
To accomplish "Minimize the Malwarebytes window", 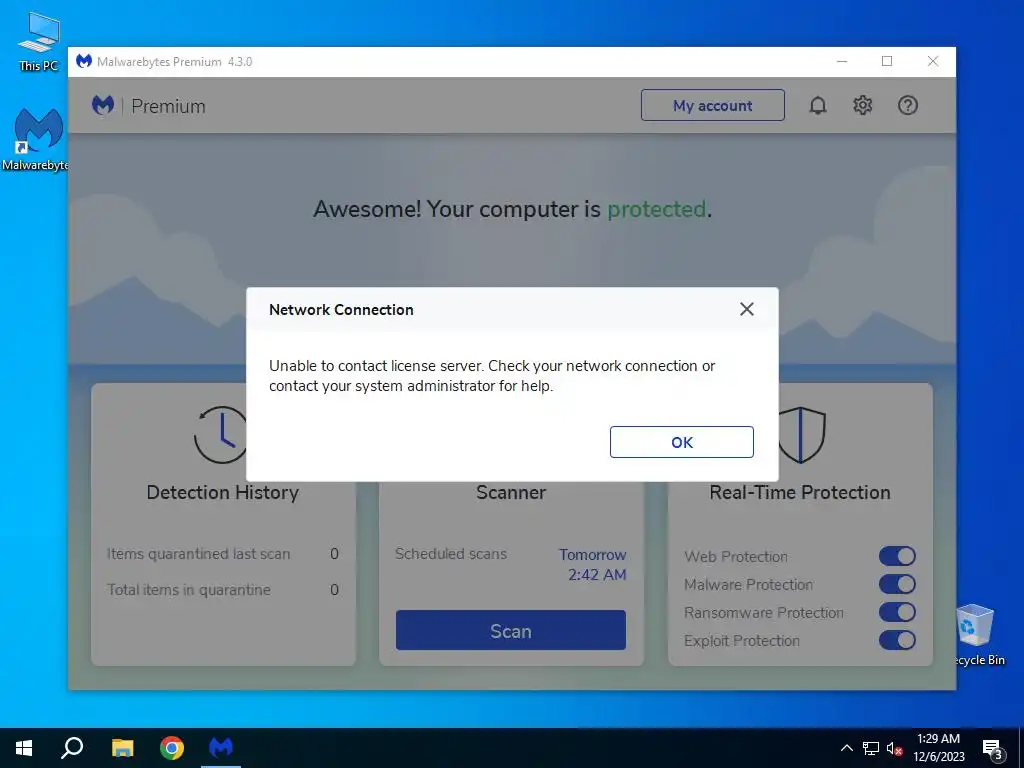I will (x=842, y=61).
